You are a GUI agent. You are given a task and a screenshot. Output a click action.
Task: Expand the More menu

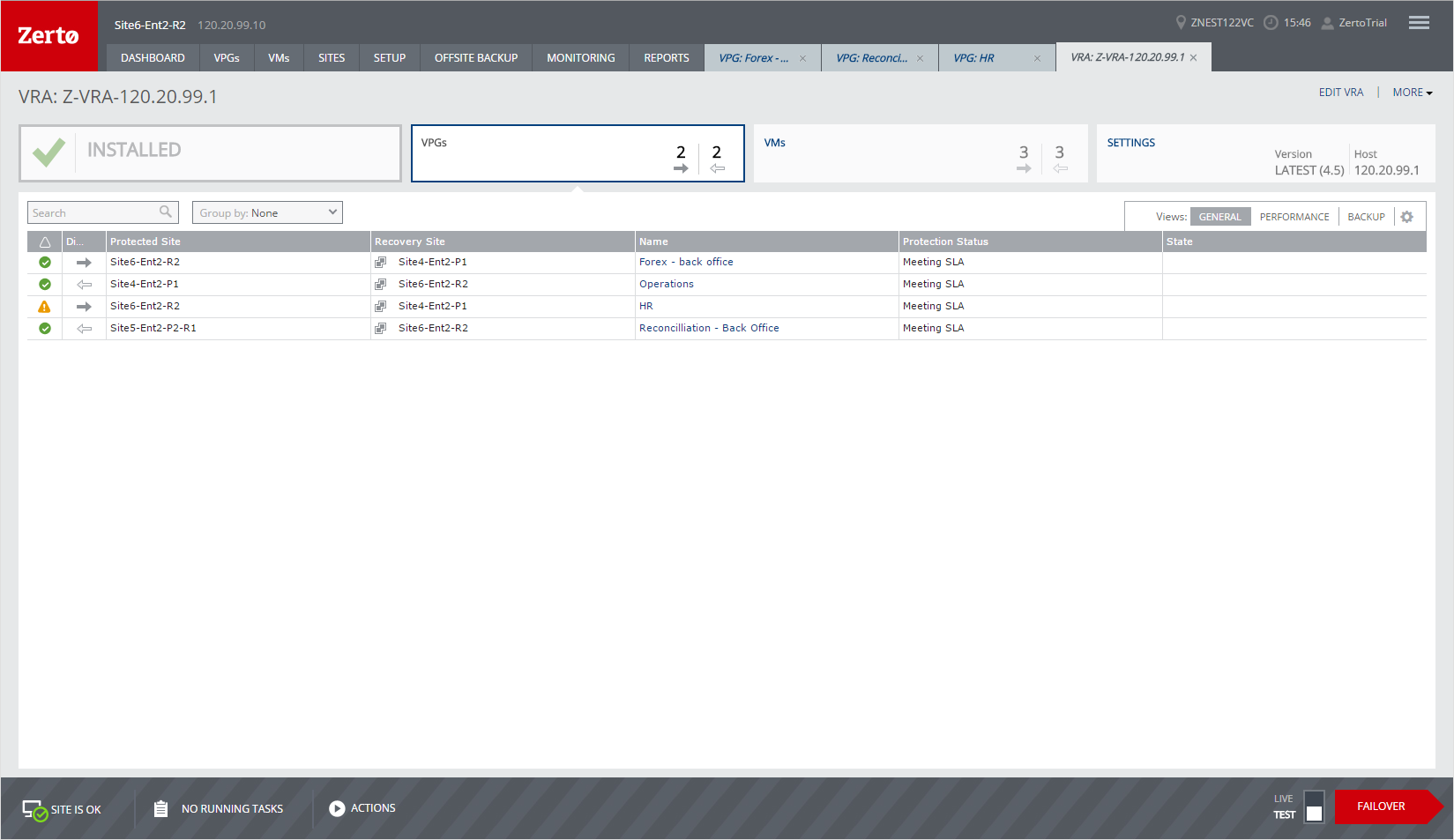pos(1413,93)
